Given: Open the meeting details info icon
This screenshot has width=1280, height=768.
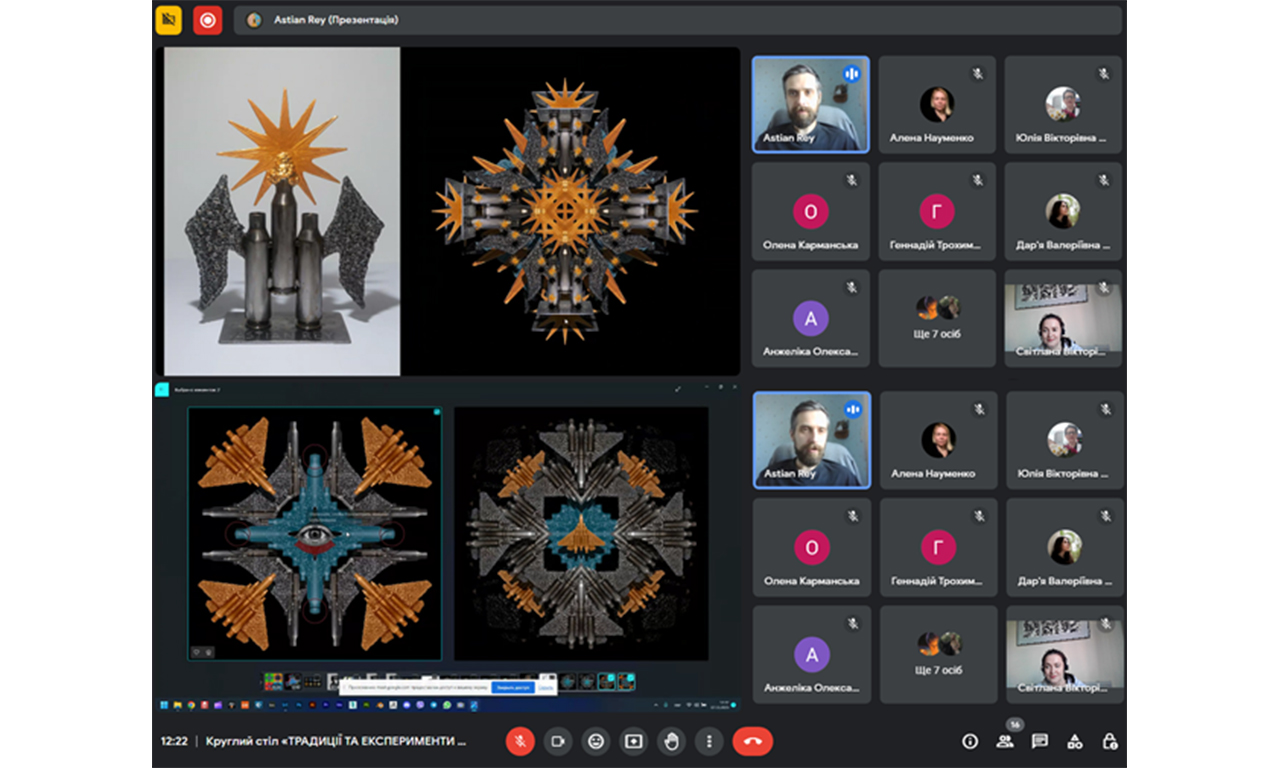Looking at the screenshot, I should (x=969, y=741).
